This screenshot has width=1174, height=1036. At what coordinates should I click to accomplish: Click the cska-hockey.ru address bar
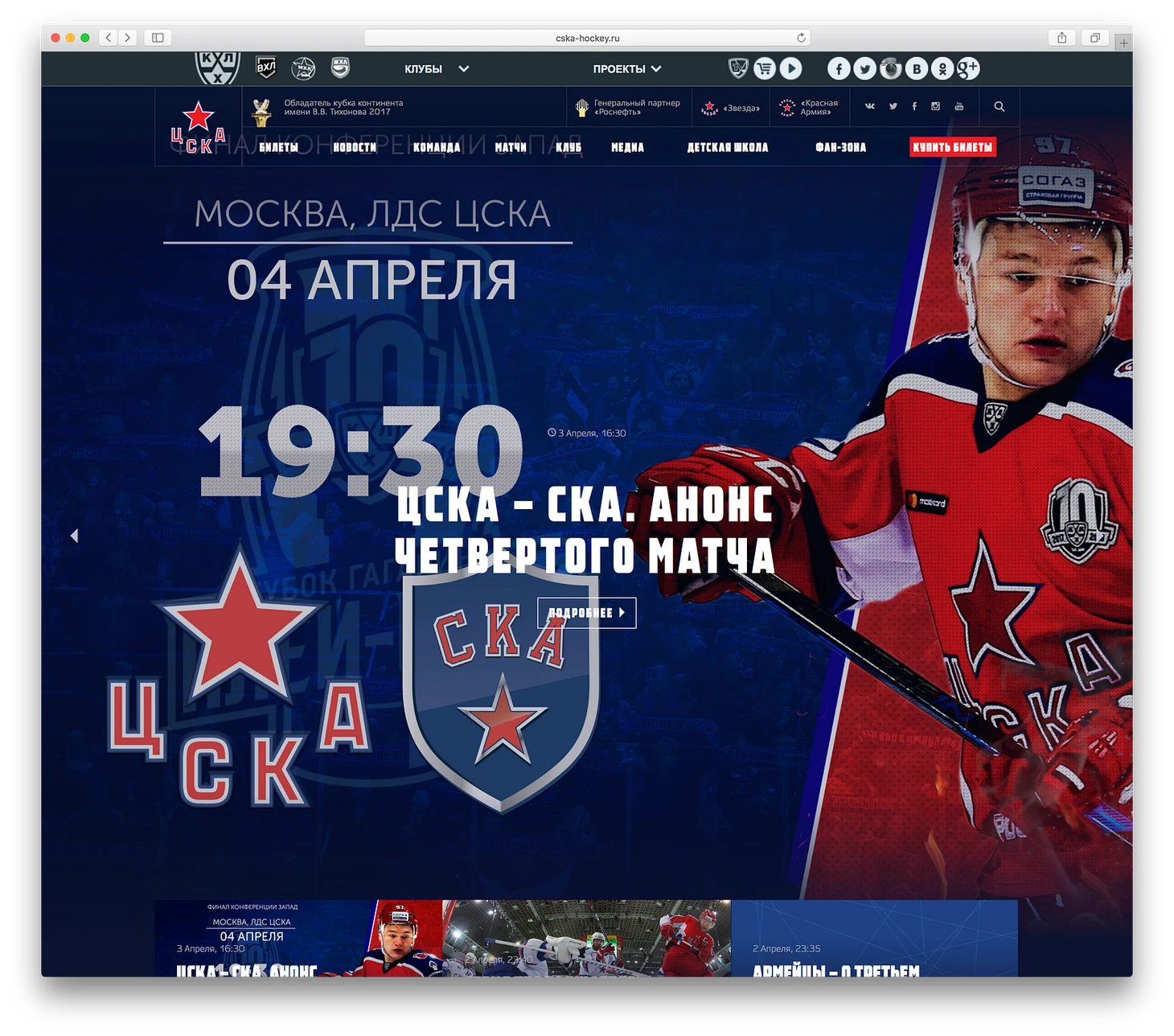tap(587, 38)
